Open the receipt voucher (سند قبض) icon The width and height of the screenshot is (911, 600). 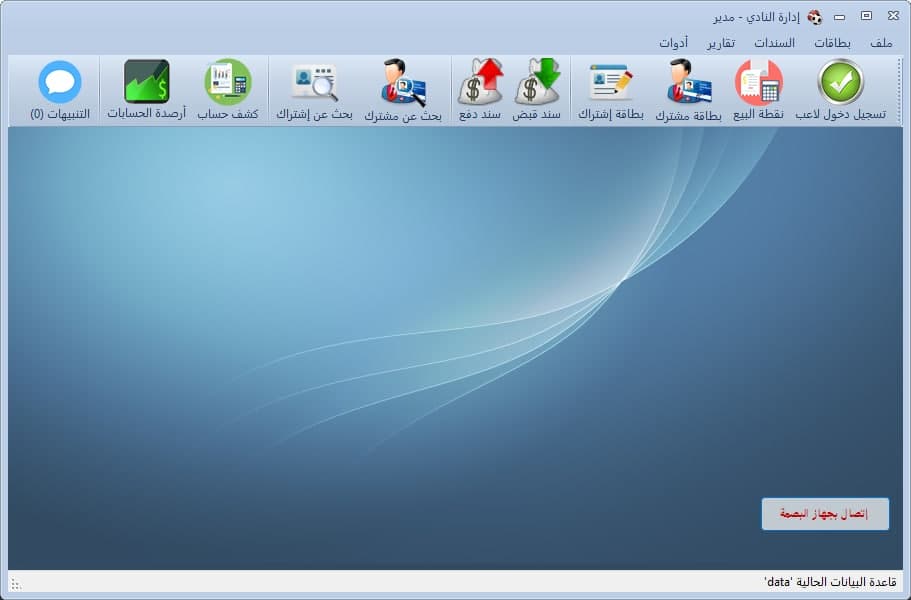click(x=536, y=90)
